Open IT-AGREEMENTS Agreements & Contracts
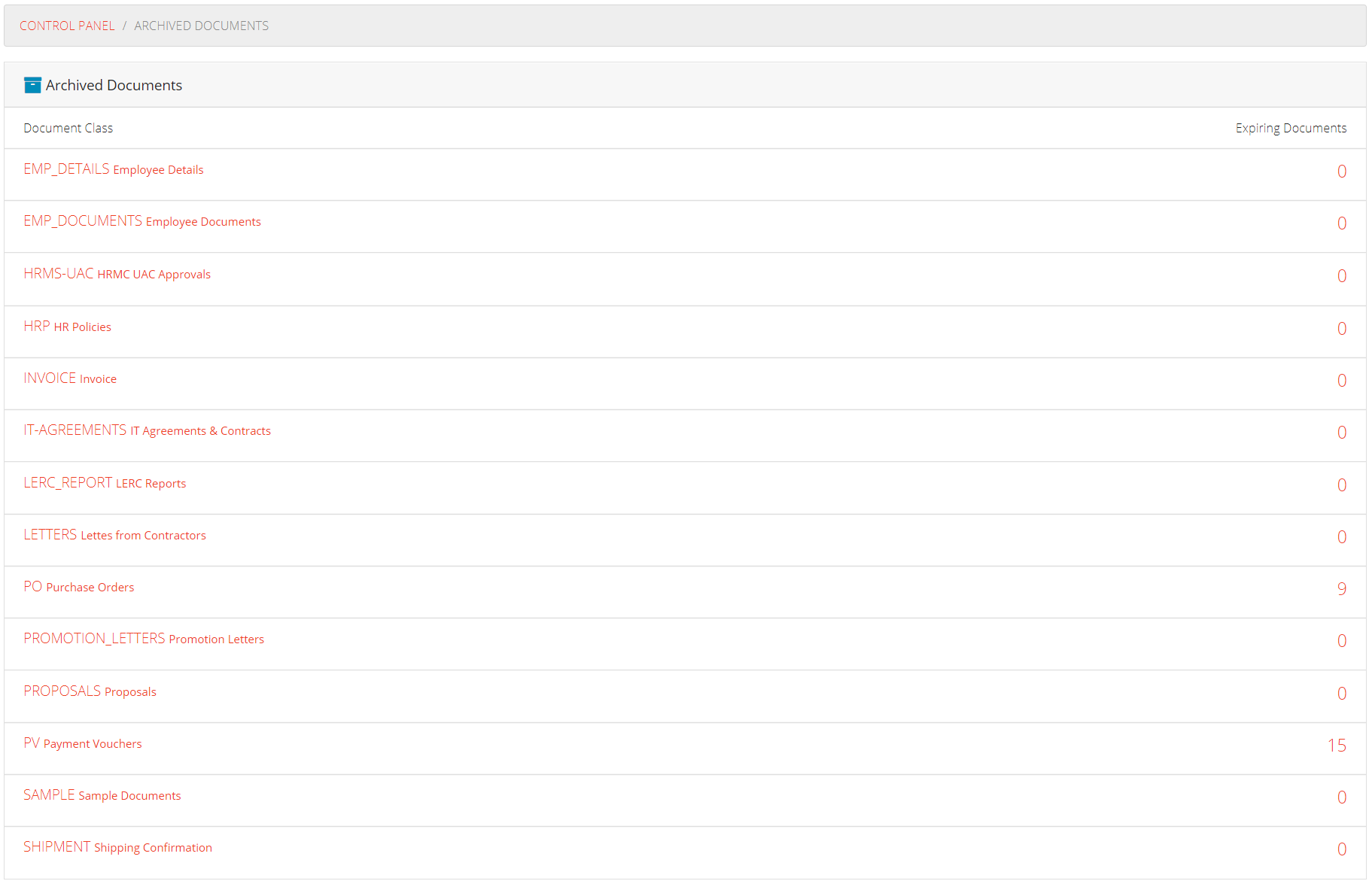Screen dimensions: 1372x887 click(x=147, y=430)
